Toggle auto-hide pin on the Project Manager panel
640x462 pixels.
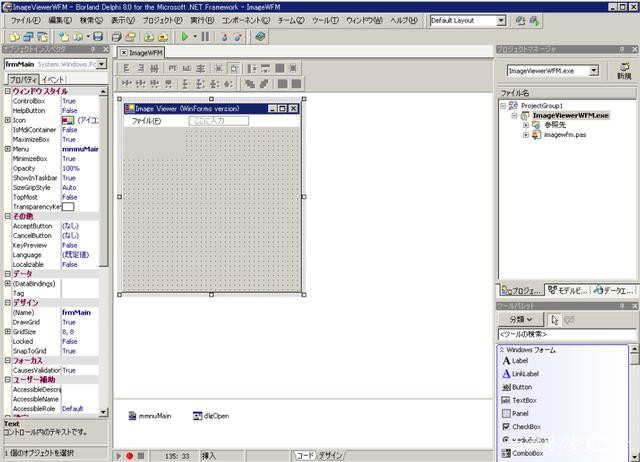[622, 49]
